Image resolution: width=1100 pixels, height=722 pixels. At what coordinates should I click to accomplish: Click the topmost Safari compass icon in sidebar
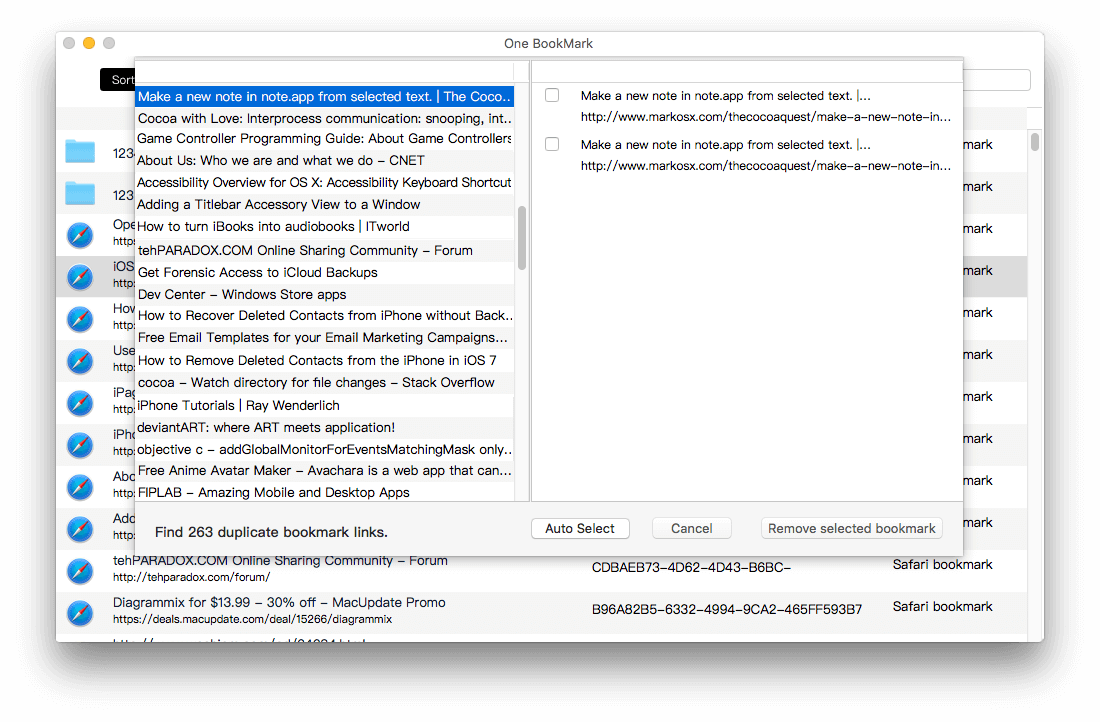(80, 235)
